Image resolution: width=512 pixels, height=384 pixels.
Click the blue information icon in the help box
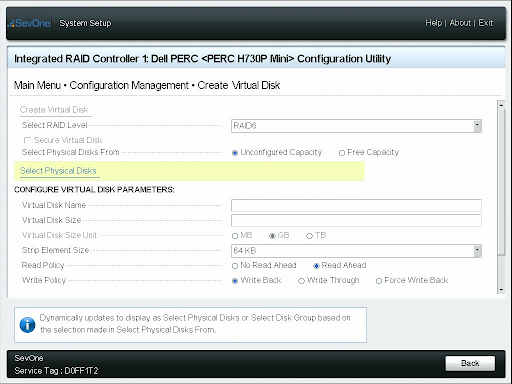click(x=27, y=325)
